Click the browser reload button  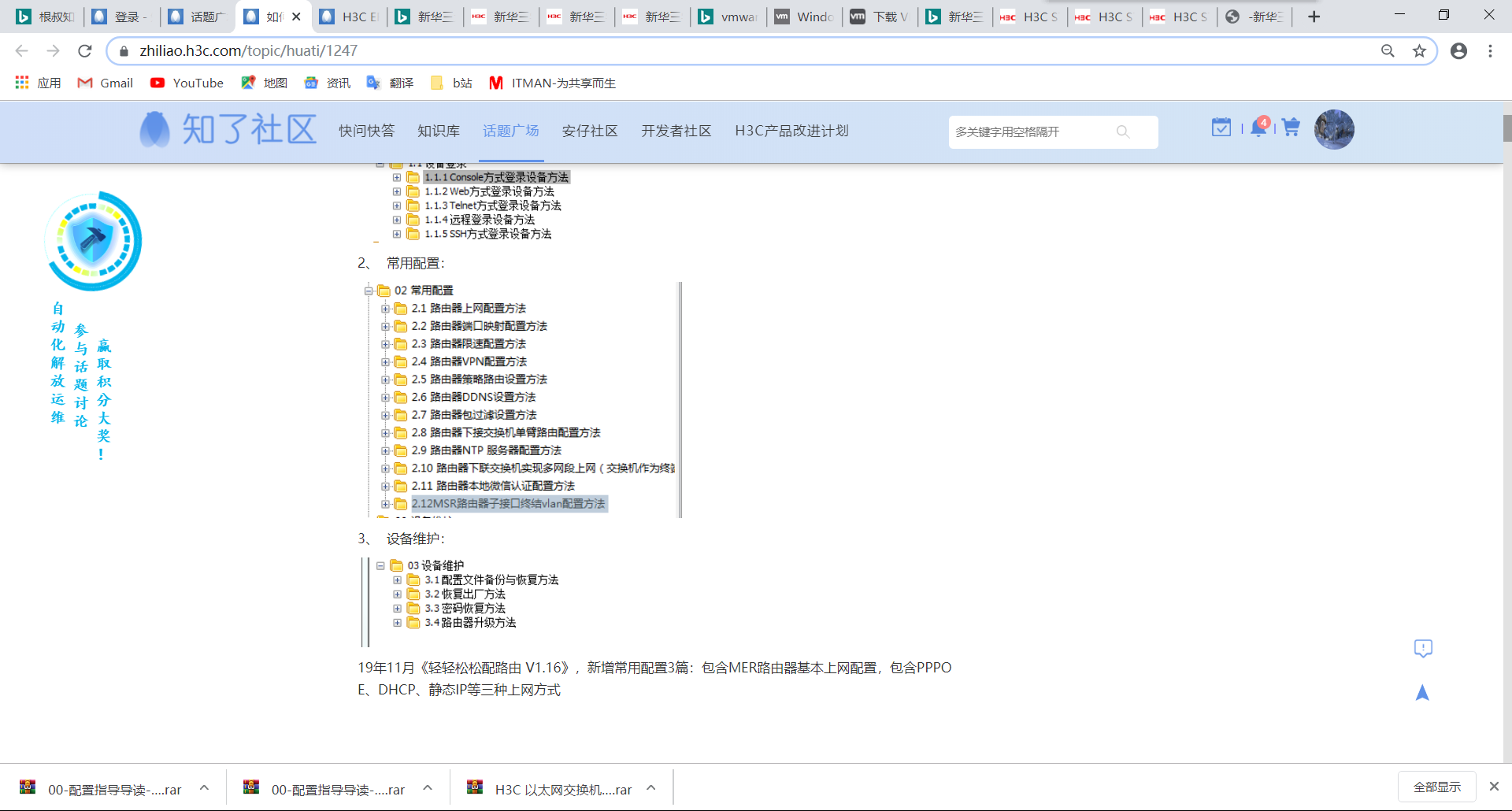[85, 51]
